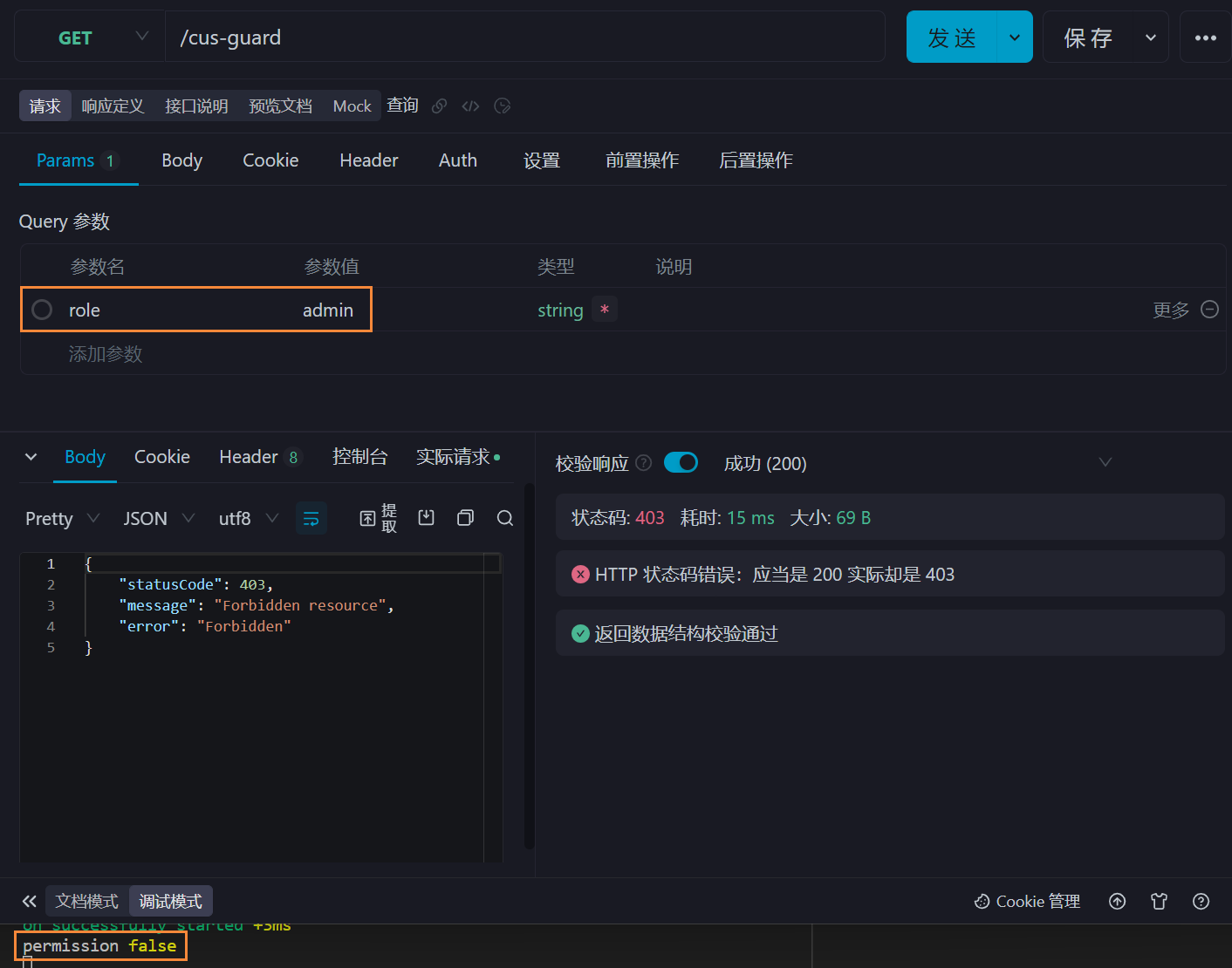Switch to 文档模式

point(86,901)
